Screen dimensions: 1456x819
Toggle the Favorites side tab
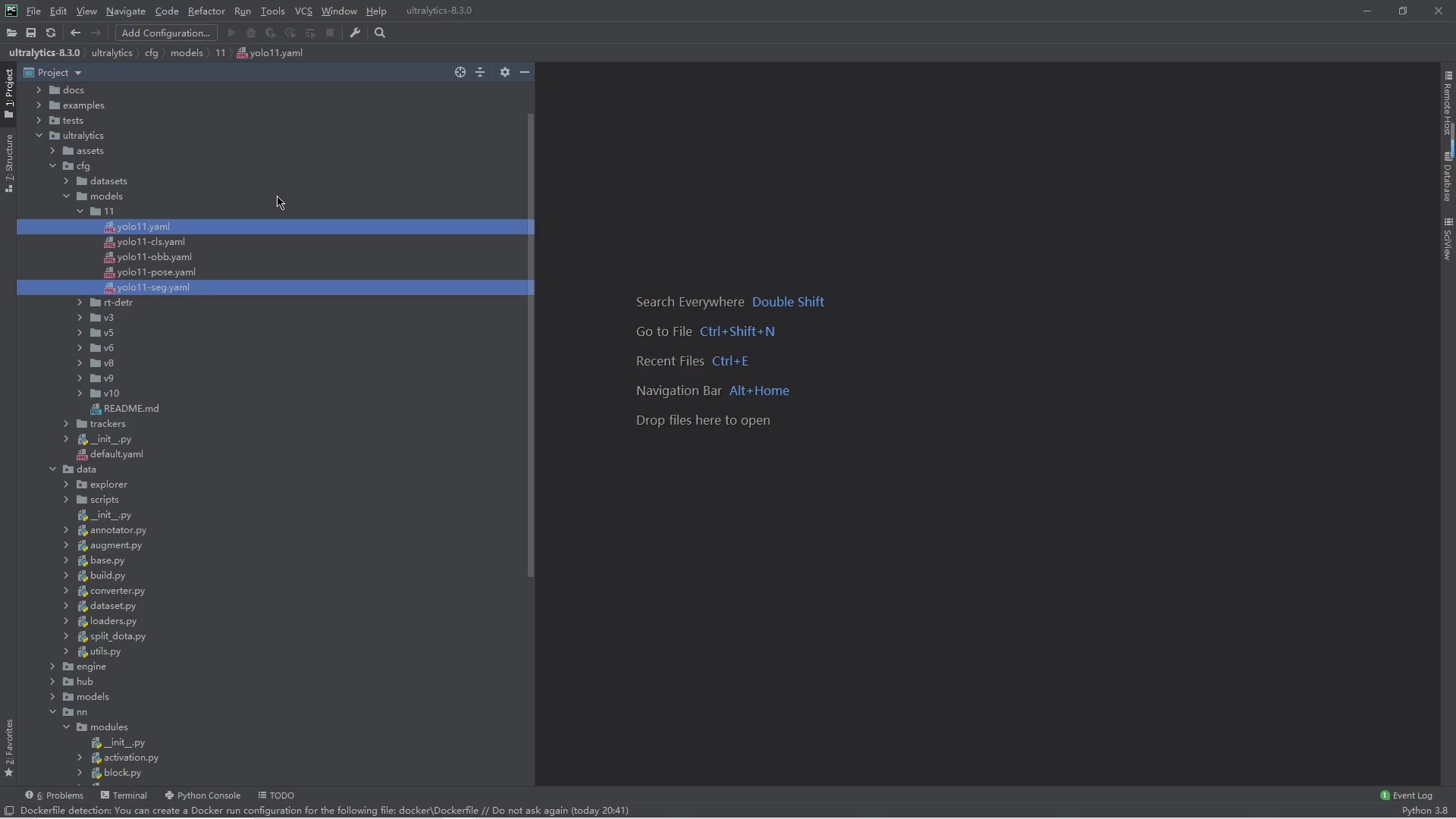point(8,747)
